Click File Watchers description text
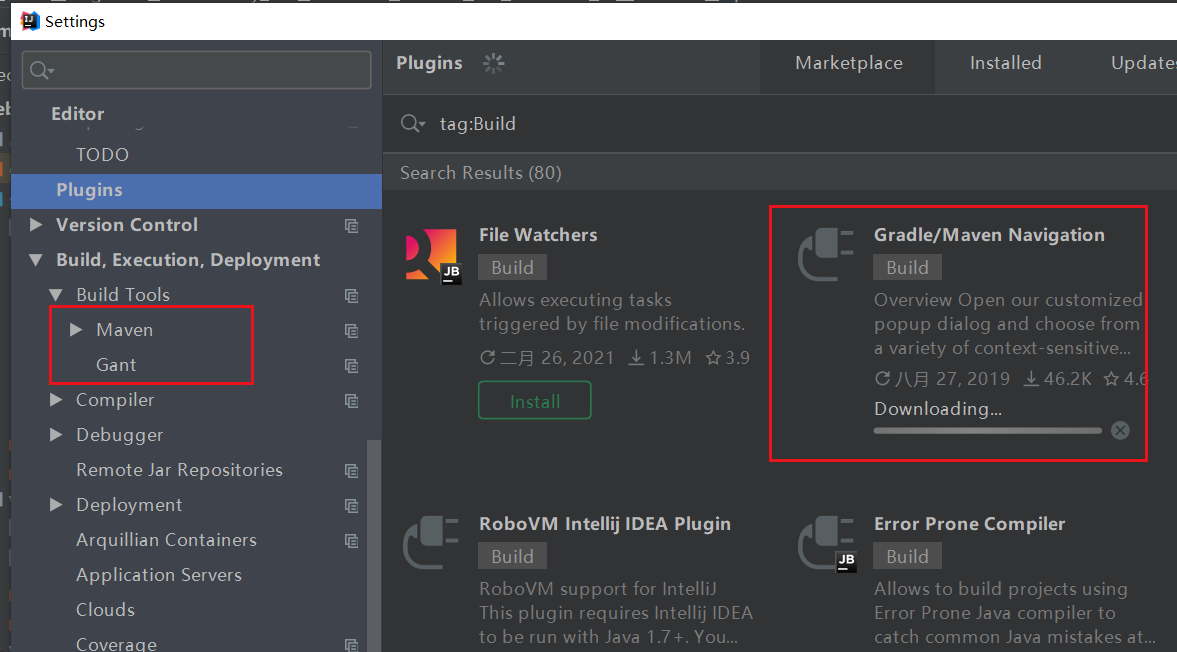 click(612, 312)
